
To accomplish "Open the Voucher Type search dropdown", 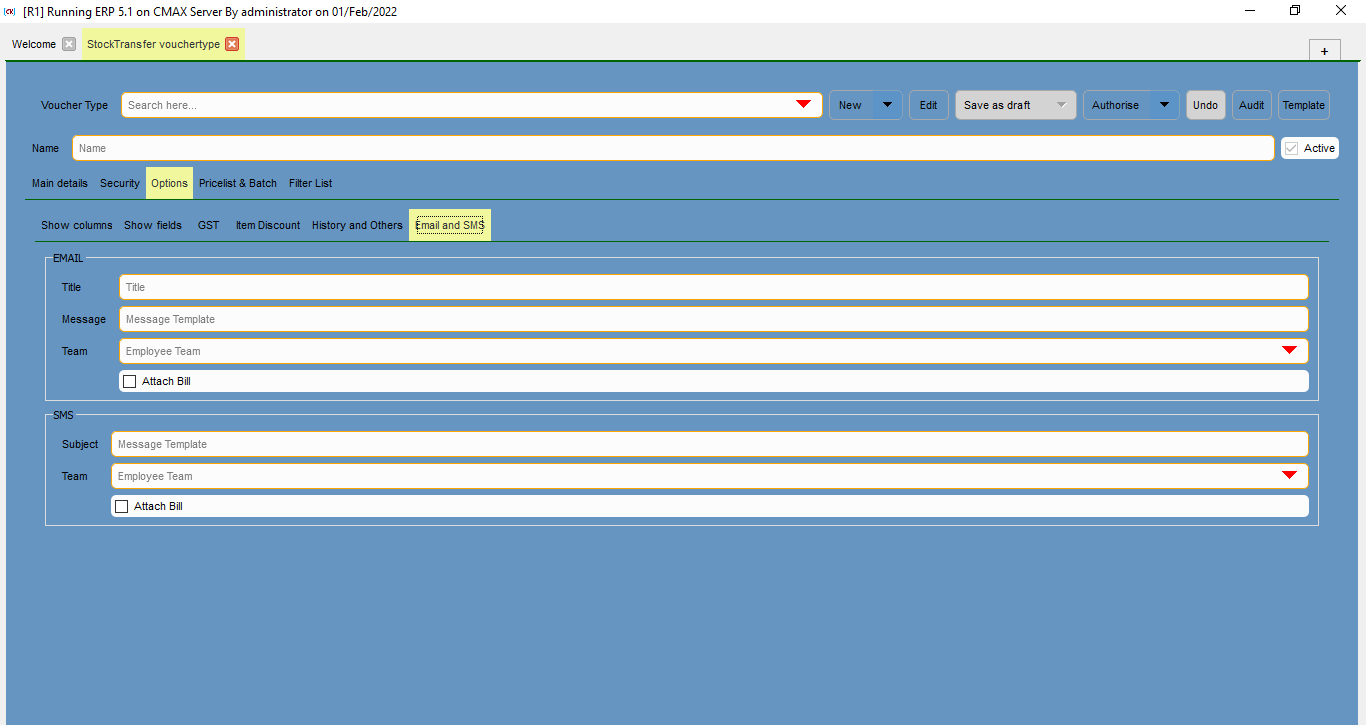I will pos(803,104).
